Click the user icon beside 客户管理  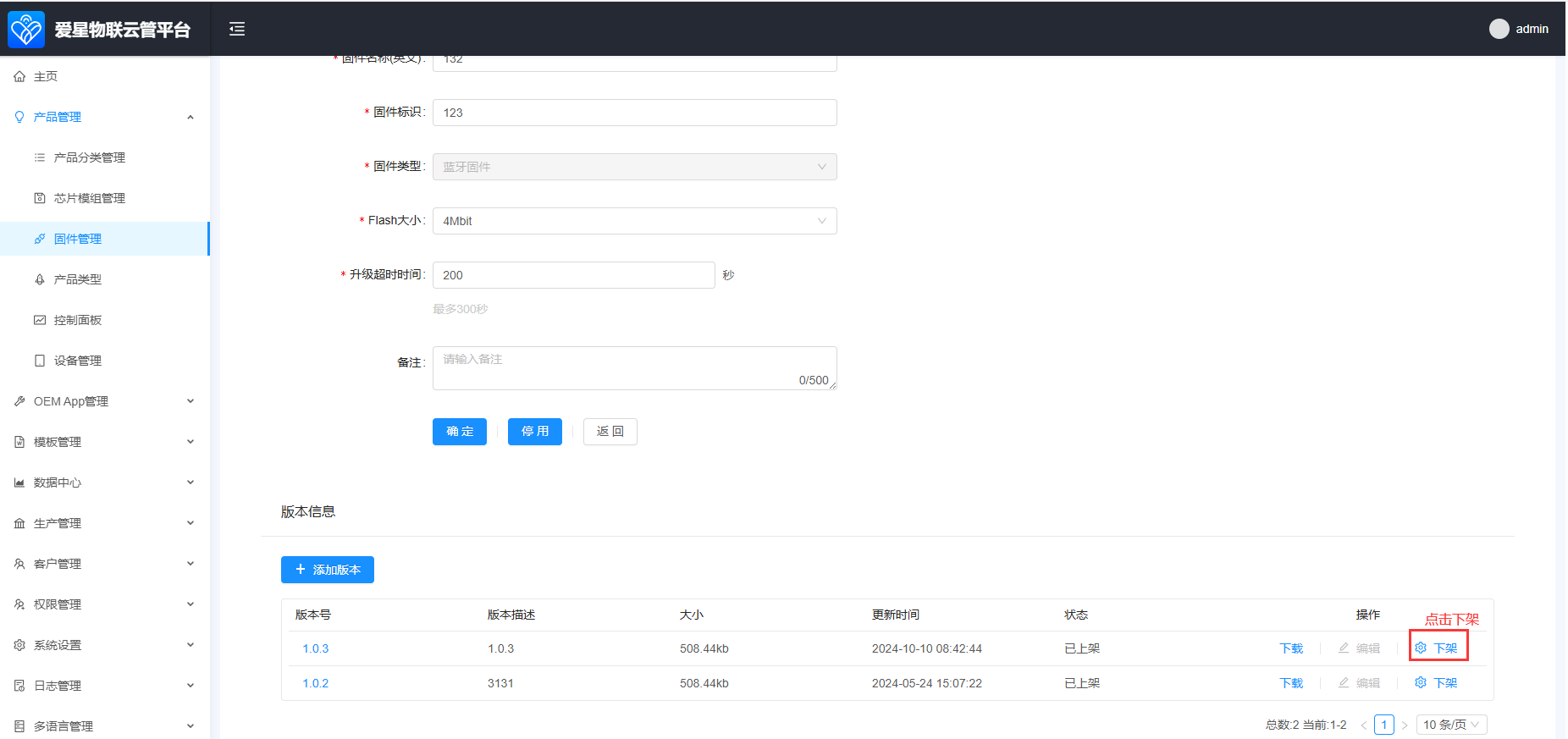[19, 564]
